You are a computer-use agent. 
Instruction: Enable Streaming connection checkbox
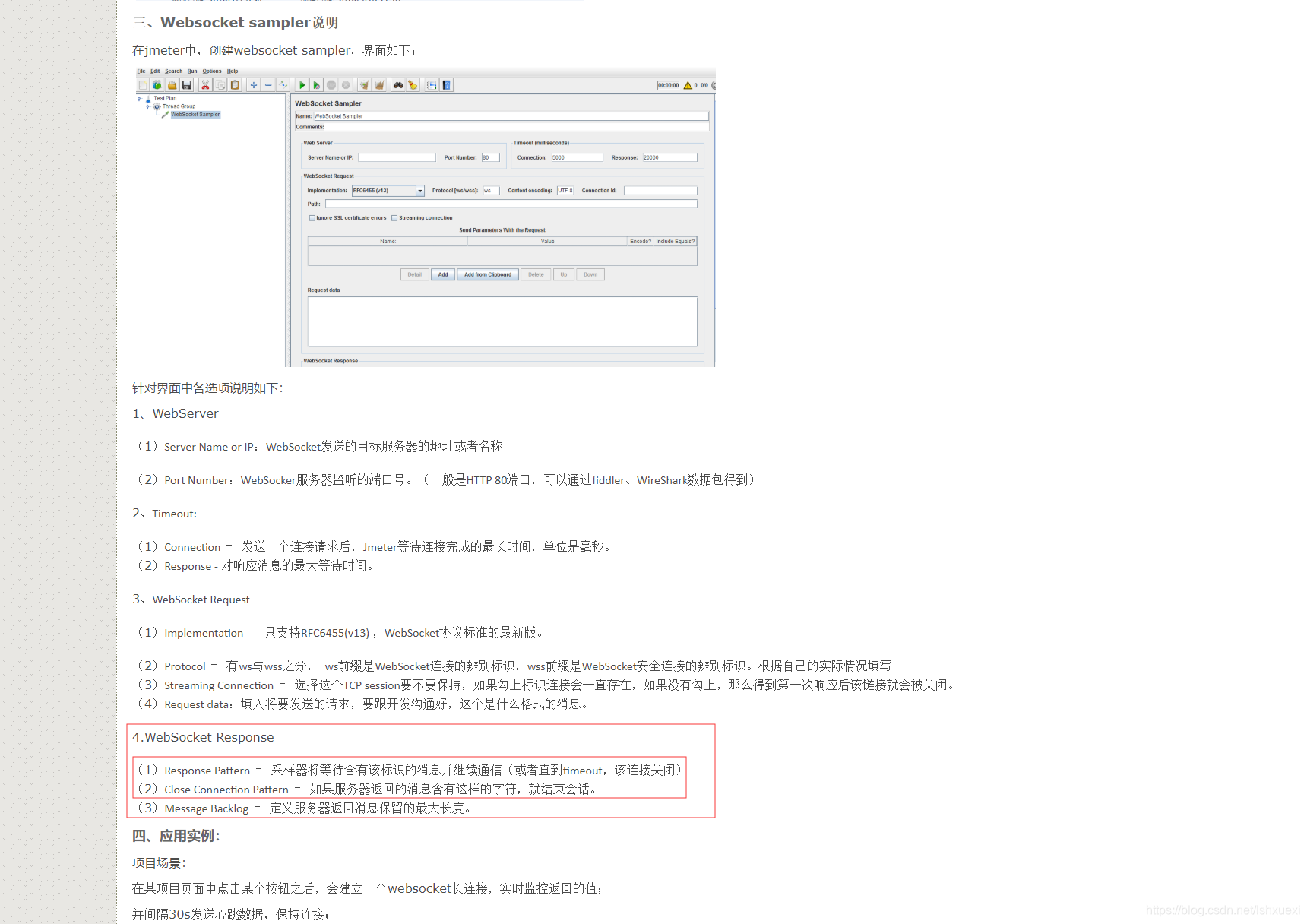(394, 218)
